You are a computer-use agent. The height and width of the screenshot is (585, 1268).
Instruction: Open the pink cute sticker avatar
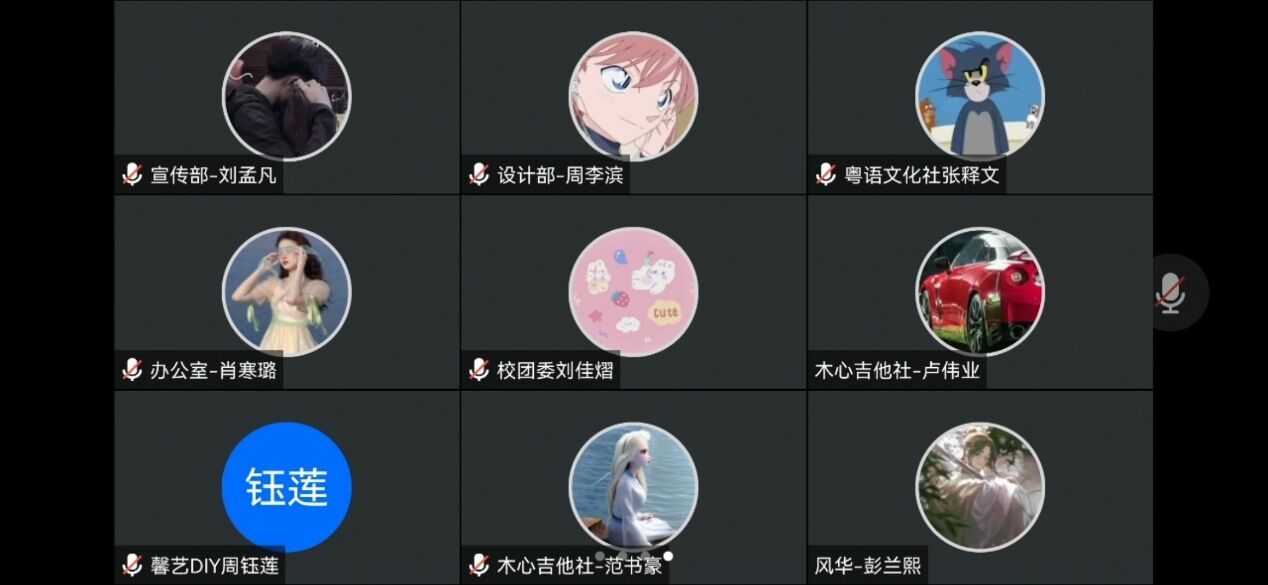(x=633, y=292)
